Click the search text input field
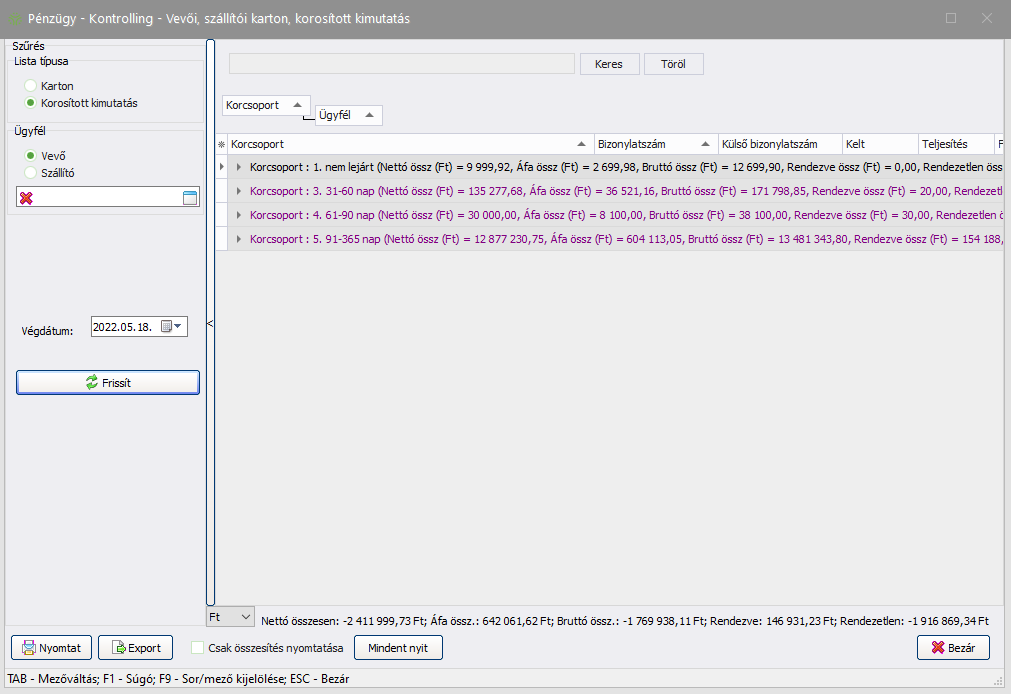This screenshot has height=694, width=1011. (401, 64)
